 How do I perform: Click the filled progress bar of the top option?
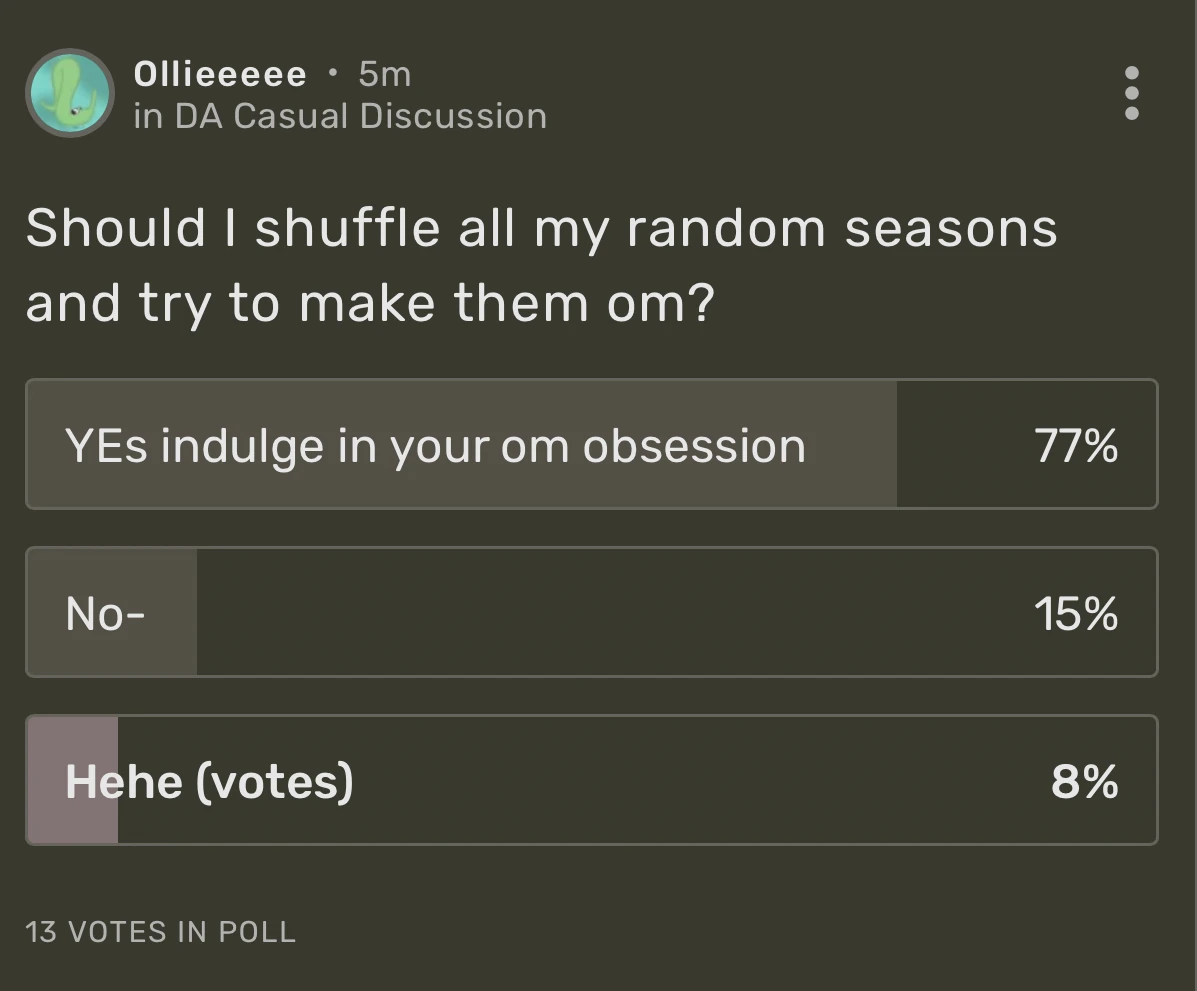click(460, 444)
